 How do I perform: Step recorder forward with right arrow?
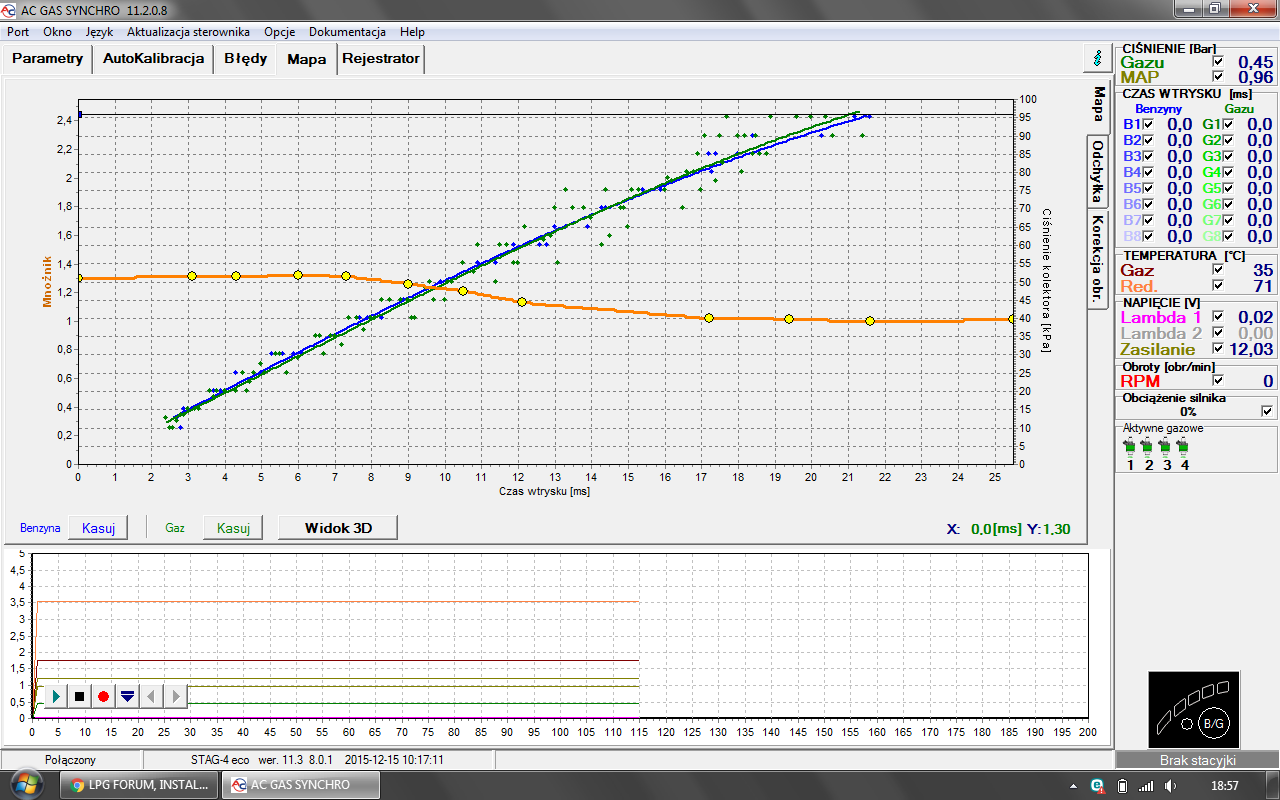[x=175, y=696]
